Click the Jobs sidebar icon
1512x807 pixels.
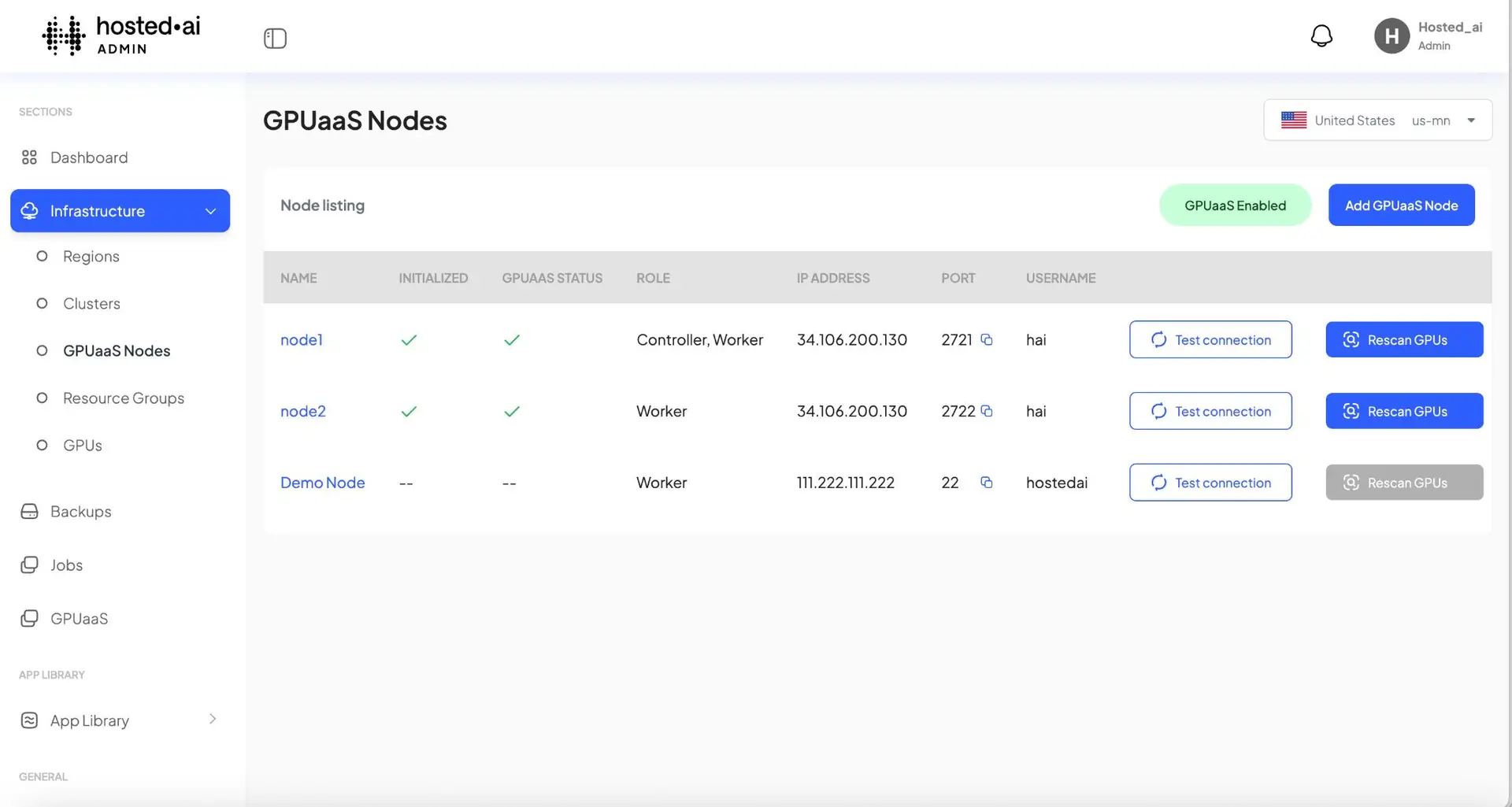(29, 565)
